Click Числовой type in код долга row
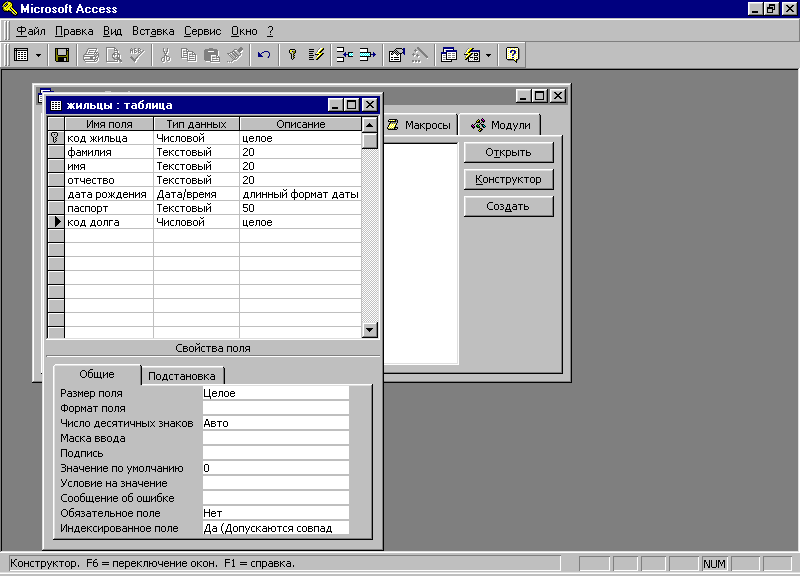 196,222
